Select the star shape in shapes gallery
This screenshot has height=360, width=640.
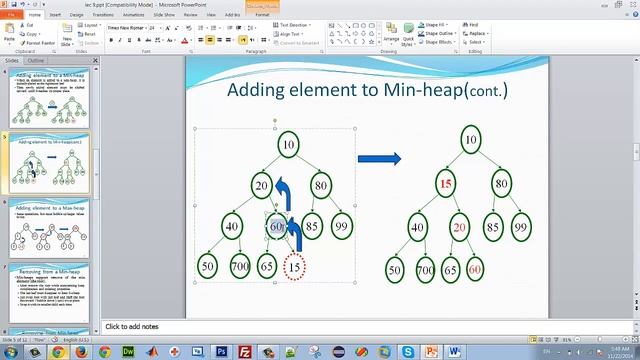coord(371,42)
